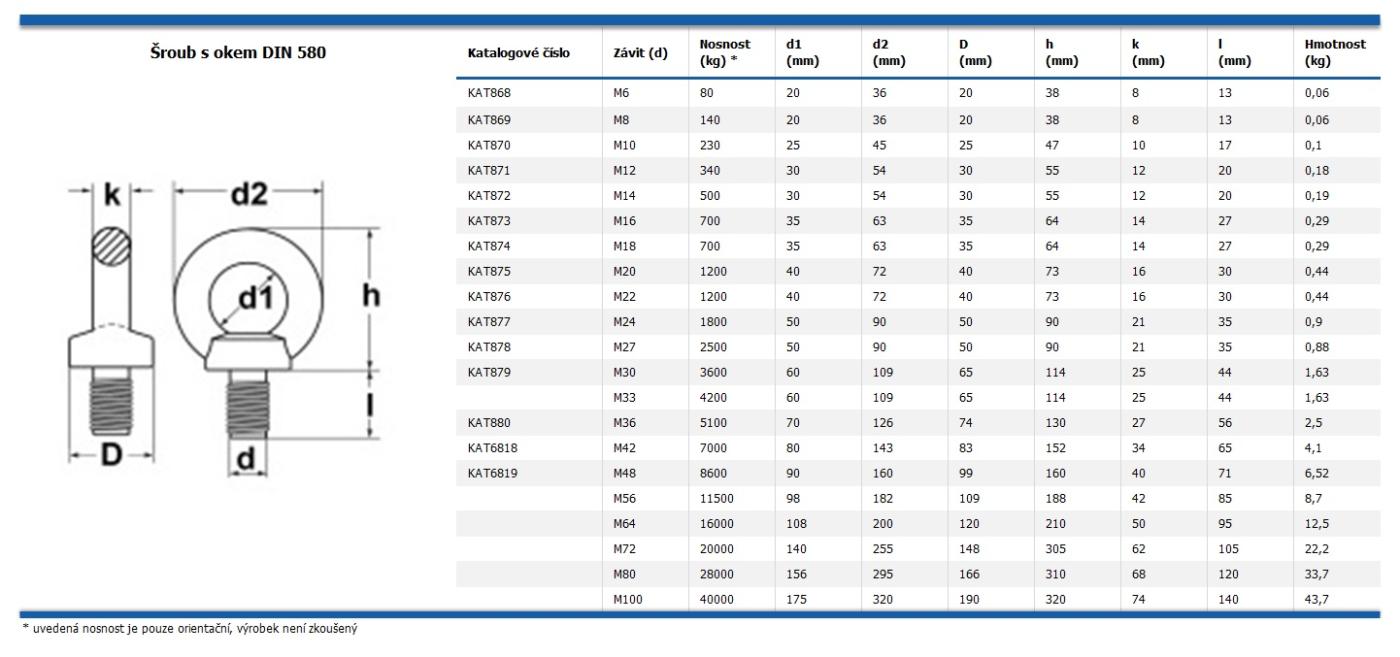The image size is (1400, 657).
Task: Open catalog item KAT6819
Action: 489,473
